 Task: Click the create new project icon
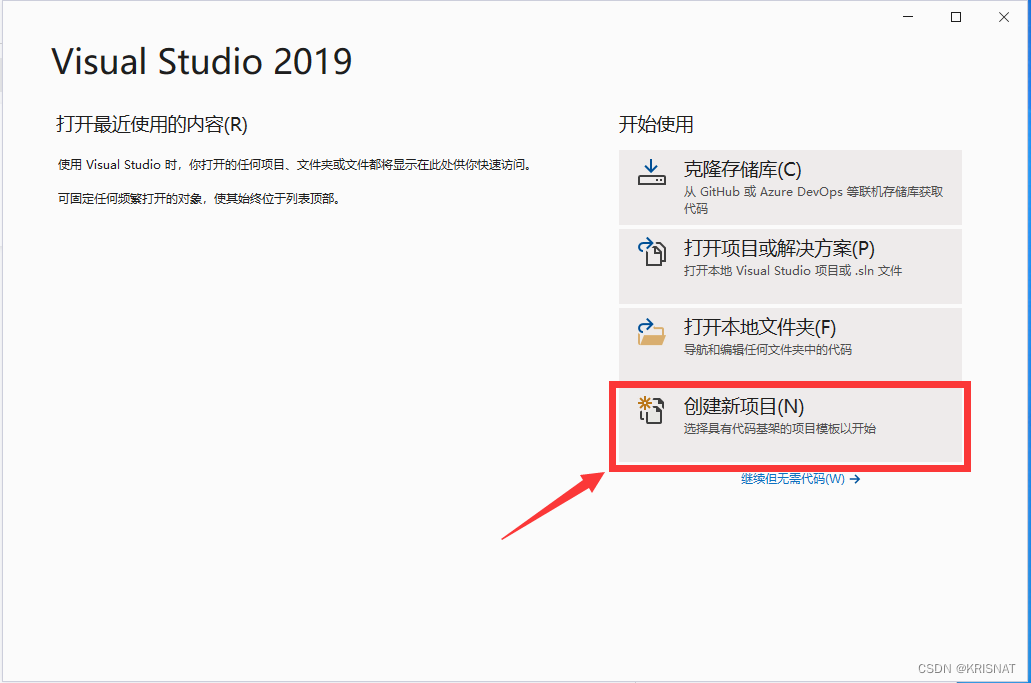click(651, 410)
